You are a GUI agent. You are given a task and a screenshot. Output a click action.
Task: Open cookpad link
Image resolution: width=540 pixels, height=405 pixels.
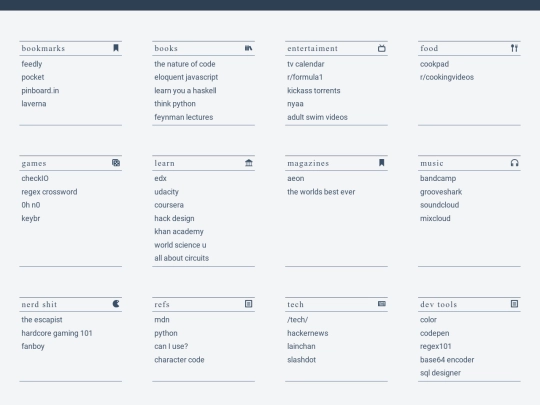click(434, 64)
